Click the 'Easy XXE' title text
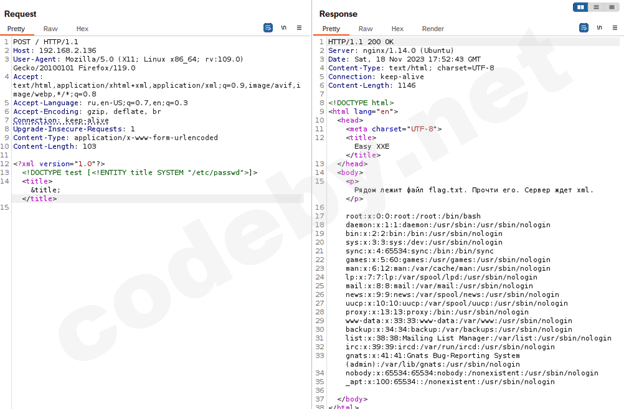Viewport: 624px width, 409px height. pos(372,147)
